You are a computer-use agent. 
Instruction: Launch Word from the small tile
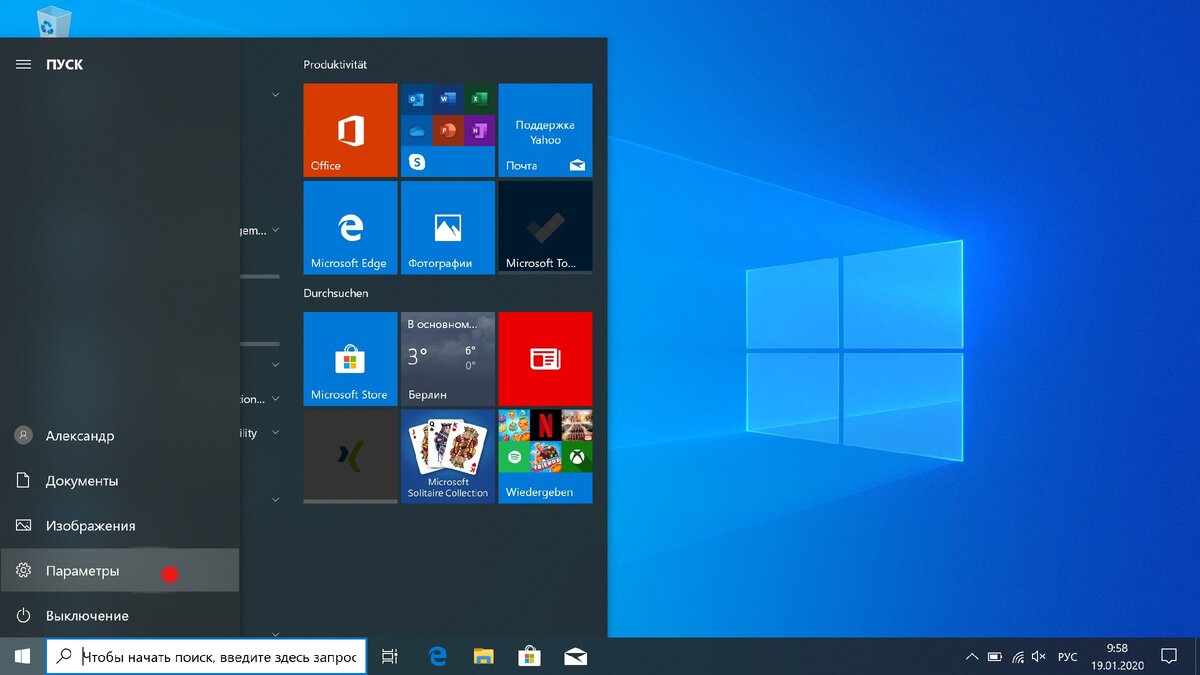pos(448,99)
